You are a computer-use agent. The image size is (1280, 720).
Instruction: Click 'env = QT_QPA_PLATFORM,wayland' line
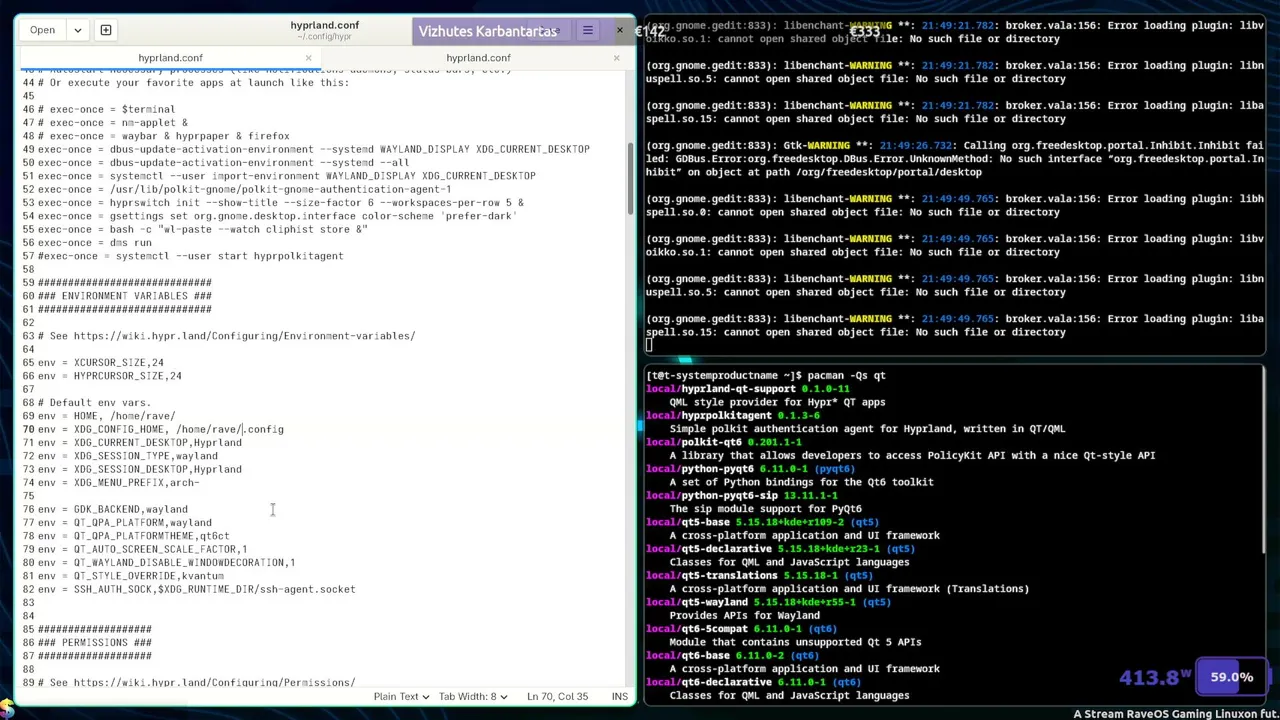pyautogui.click(x=124, y=523)
